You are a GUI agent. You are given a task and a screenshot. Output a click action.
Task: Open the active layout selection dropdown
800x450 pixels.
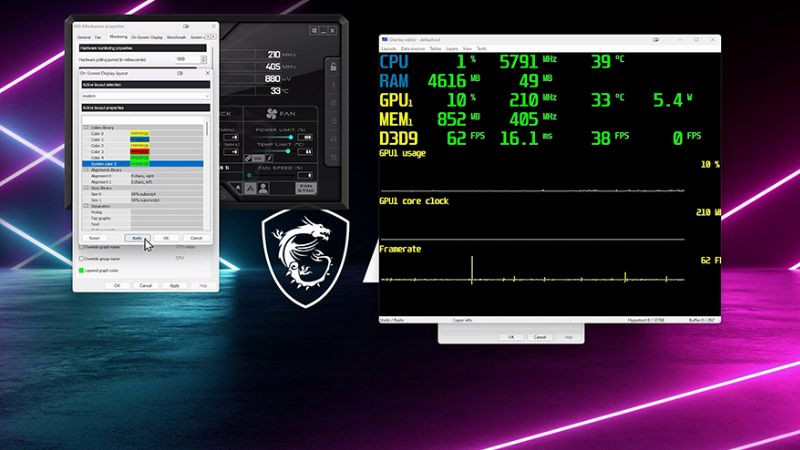tap(145, 96)
